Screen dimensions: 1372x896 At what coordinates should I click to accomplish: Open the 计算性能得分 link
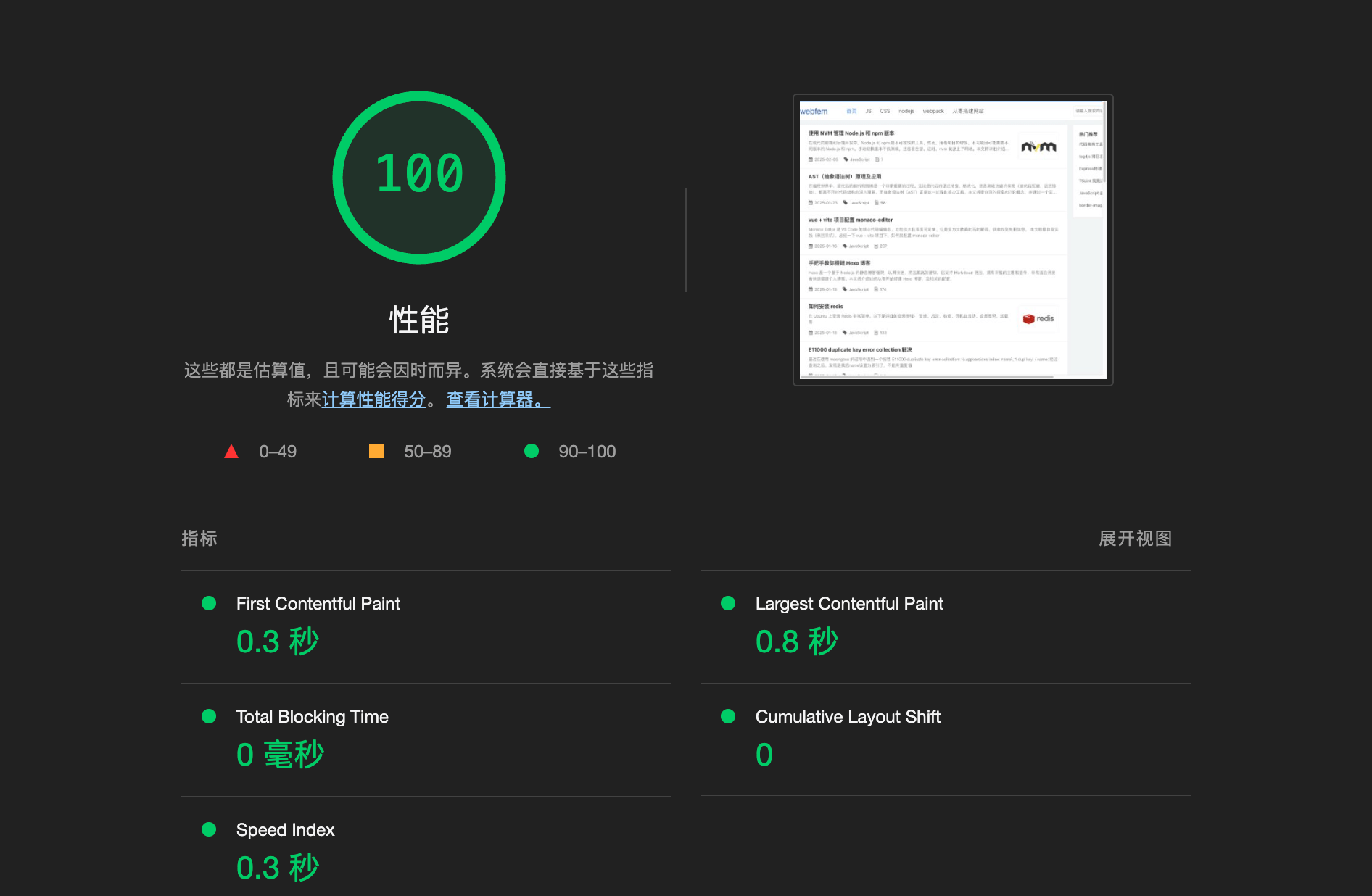click(373, 399)
